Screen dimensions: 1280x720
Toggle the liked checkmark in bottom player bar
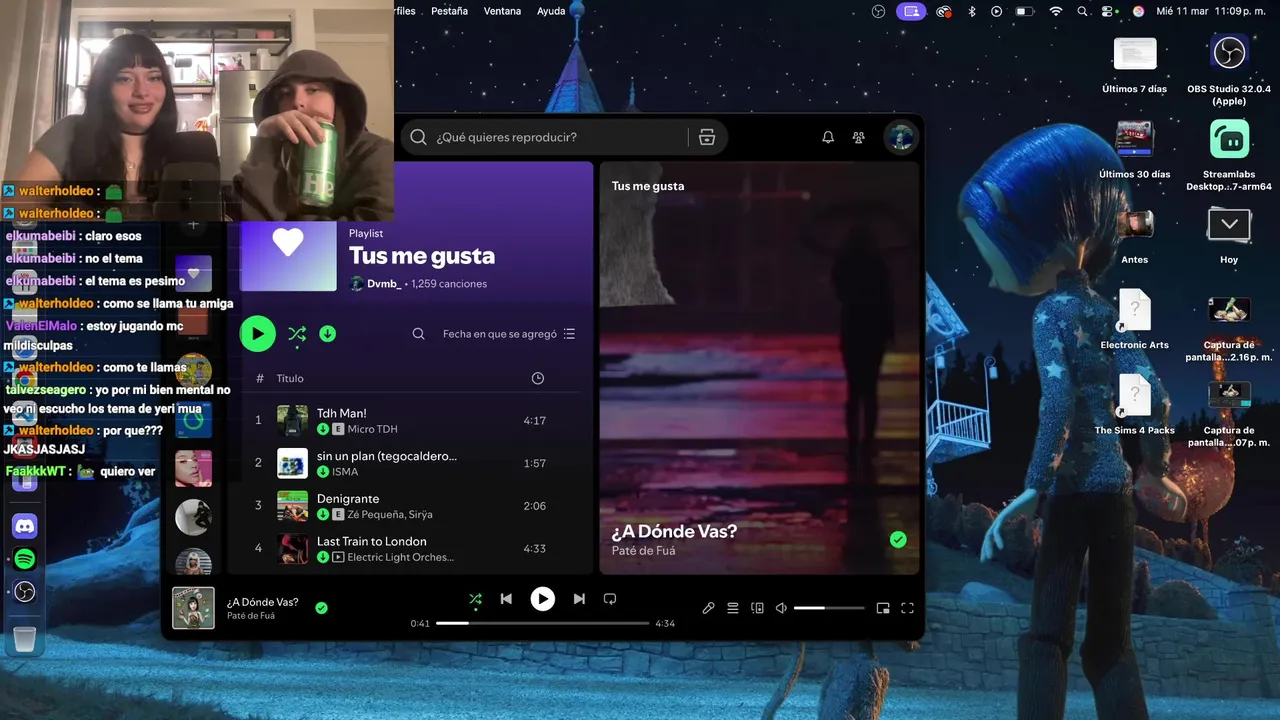point(321,607)
